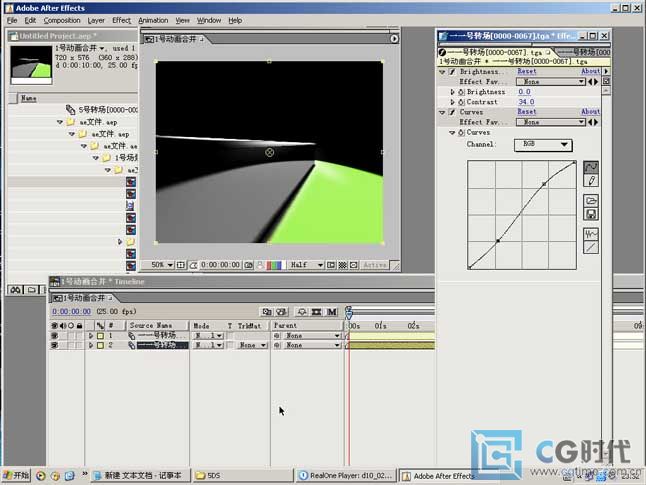The height and width of the screenshot is (485, 646).
Task: Select the 1号动画合并 Timeline tab
Action: coord(84,298)
